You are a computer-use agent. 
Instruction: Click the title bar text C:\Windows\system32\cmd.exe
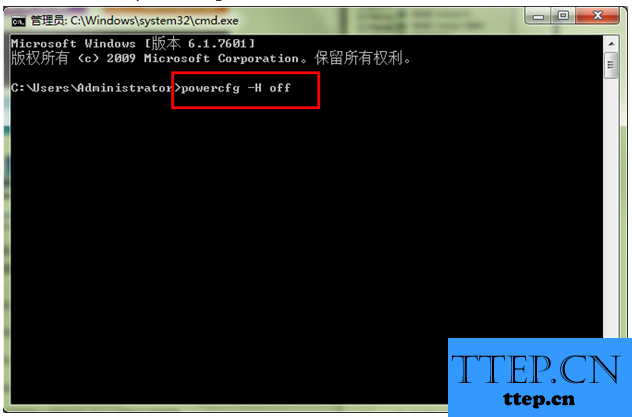click(154, 21)
